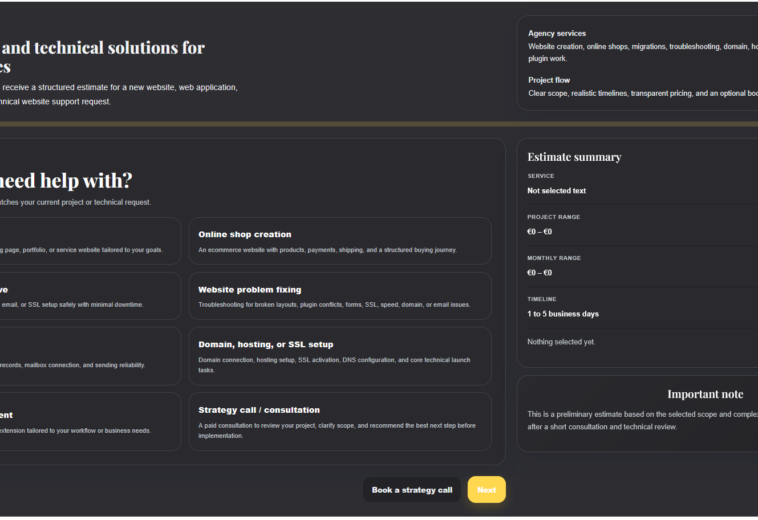Click the Agency services heading
This screenshot has width=758, height=520.
point(557,33)
